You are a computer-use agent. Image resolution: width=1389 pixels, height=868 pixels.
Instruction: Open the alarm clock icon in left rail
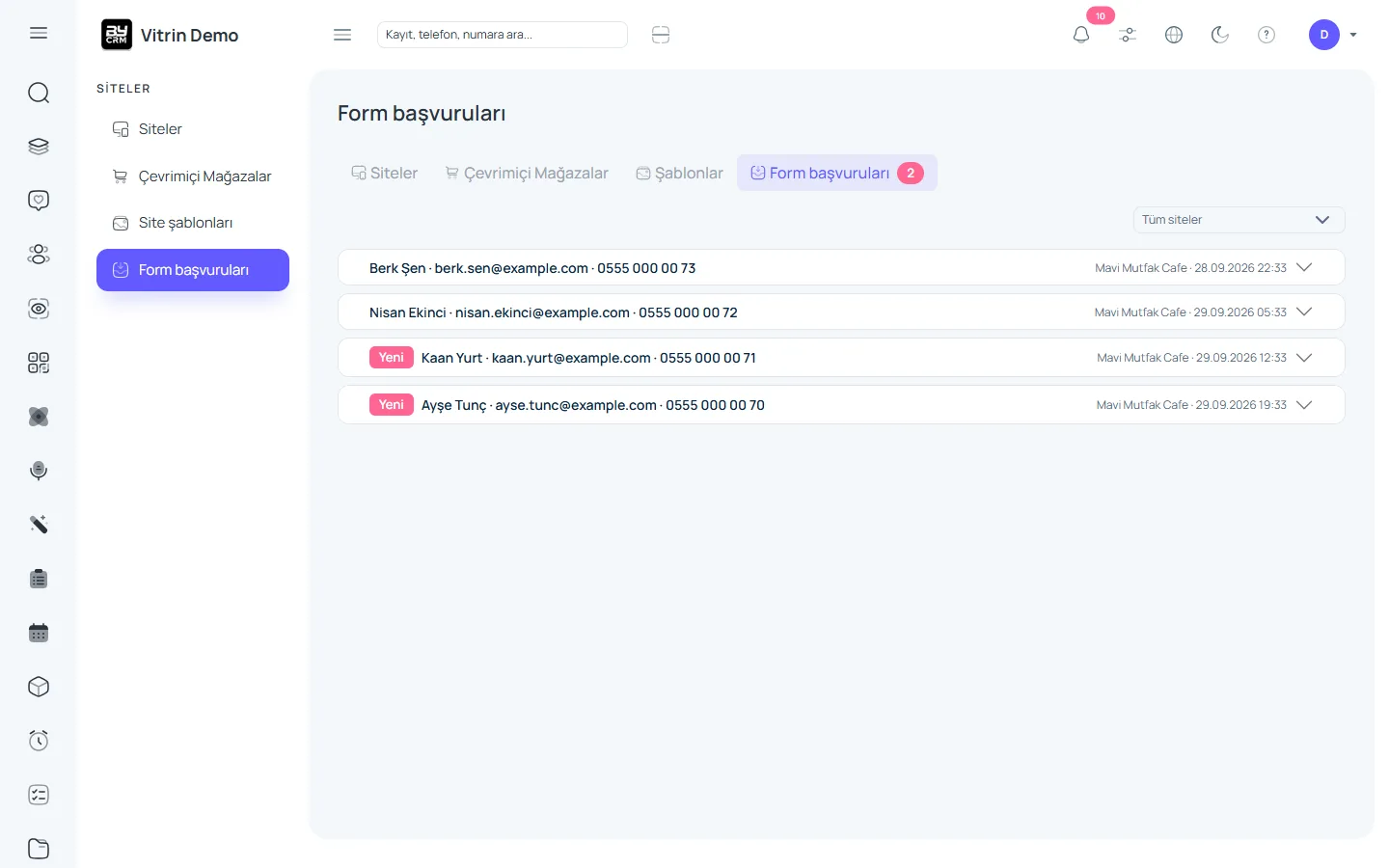point(39,741)
